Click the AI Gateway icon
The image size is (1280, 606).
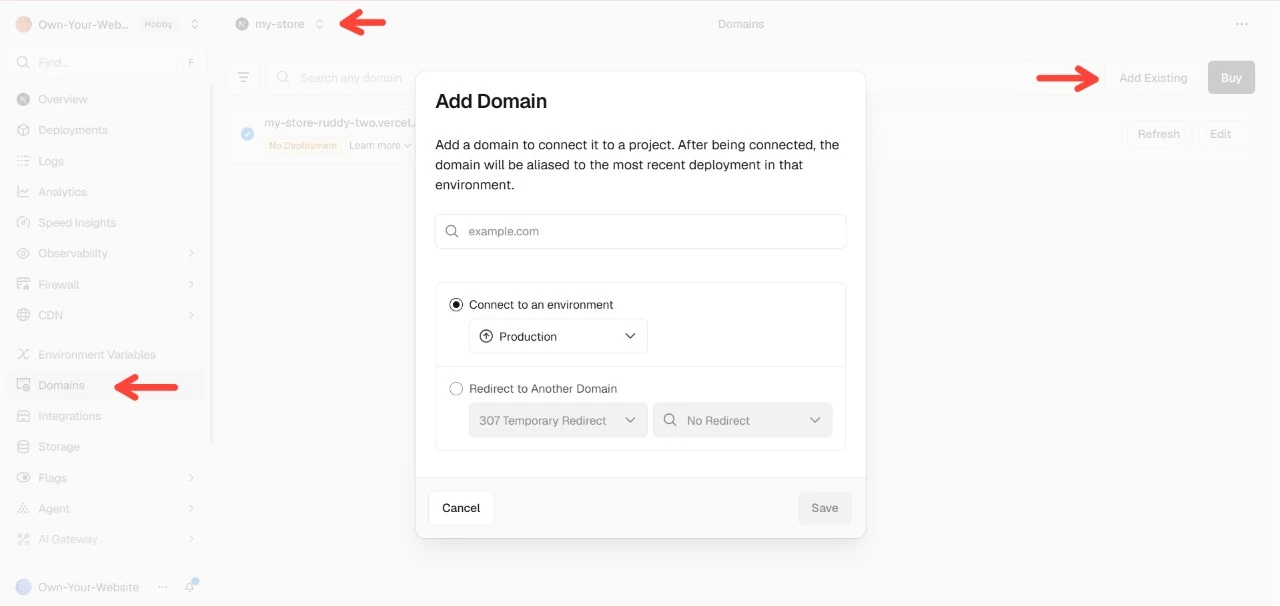(23, 539)
